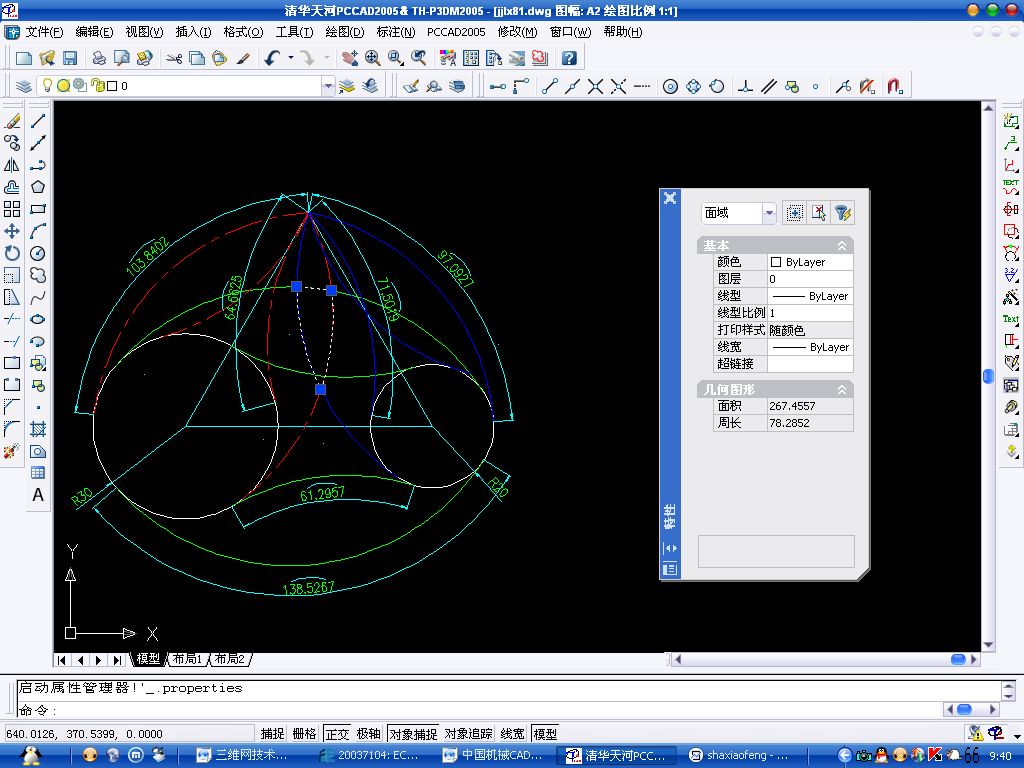This screenshot has width=1024, height=768.
Task: Click the Print icon
Action: (x=99, y=58)
